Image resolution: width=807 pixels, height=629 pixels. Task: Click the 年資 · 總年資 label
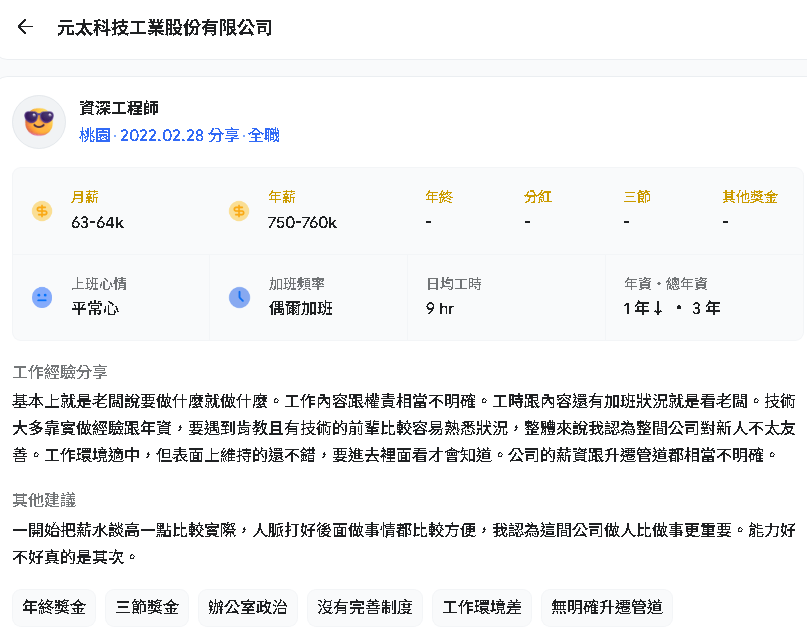[665, 284]
